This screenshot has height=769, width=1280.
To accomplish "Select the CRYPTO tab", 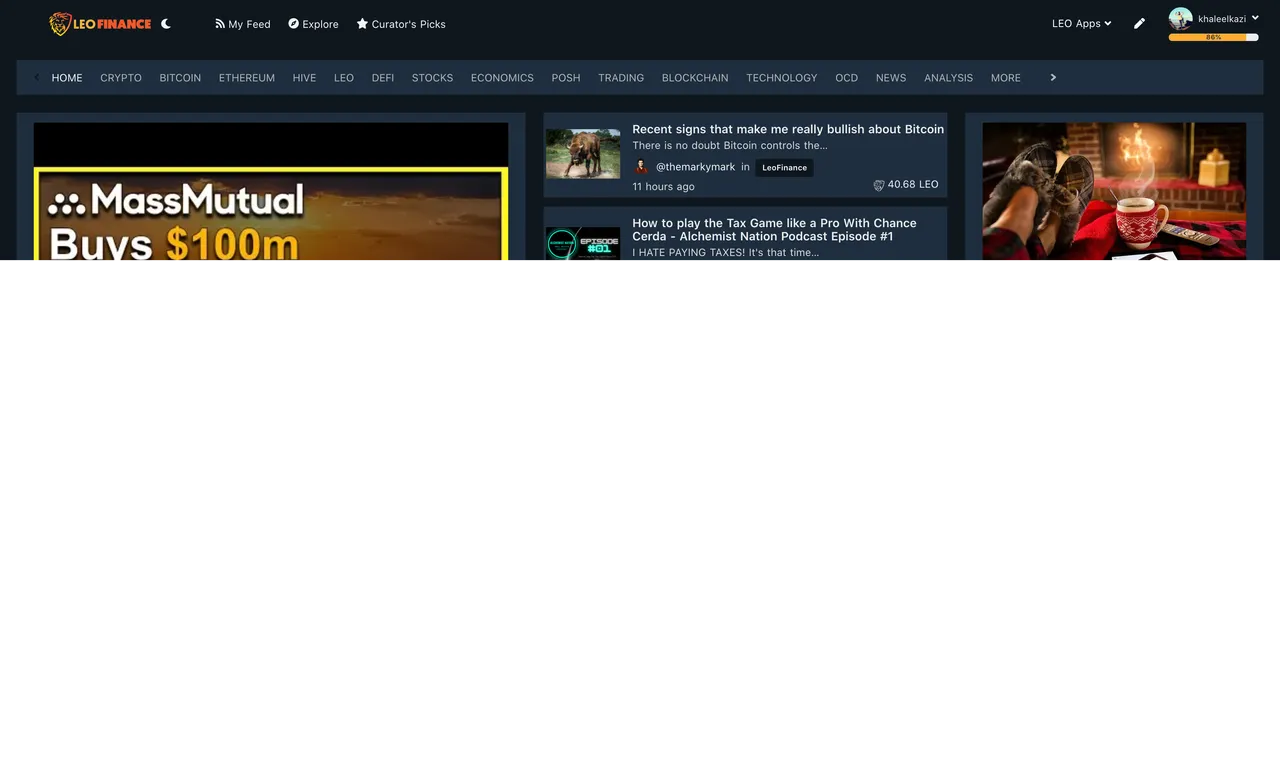I will tap(121, 78).
